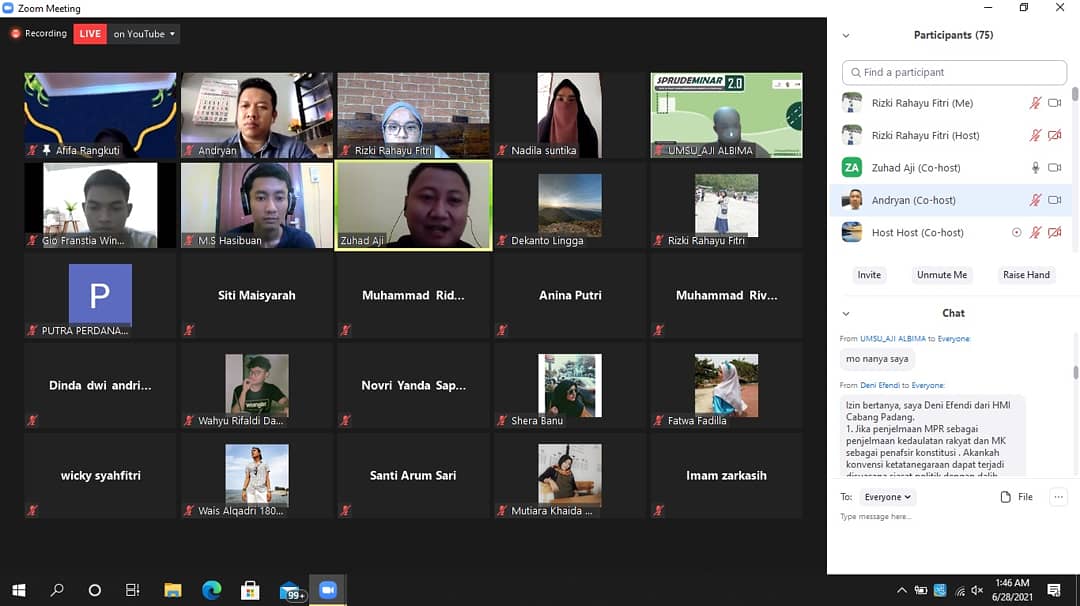Click the microphone icon next to Zuhad Aji
Screen dimensions: 1080x606
(x=1036, y=168)
